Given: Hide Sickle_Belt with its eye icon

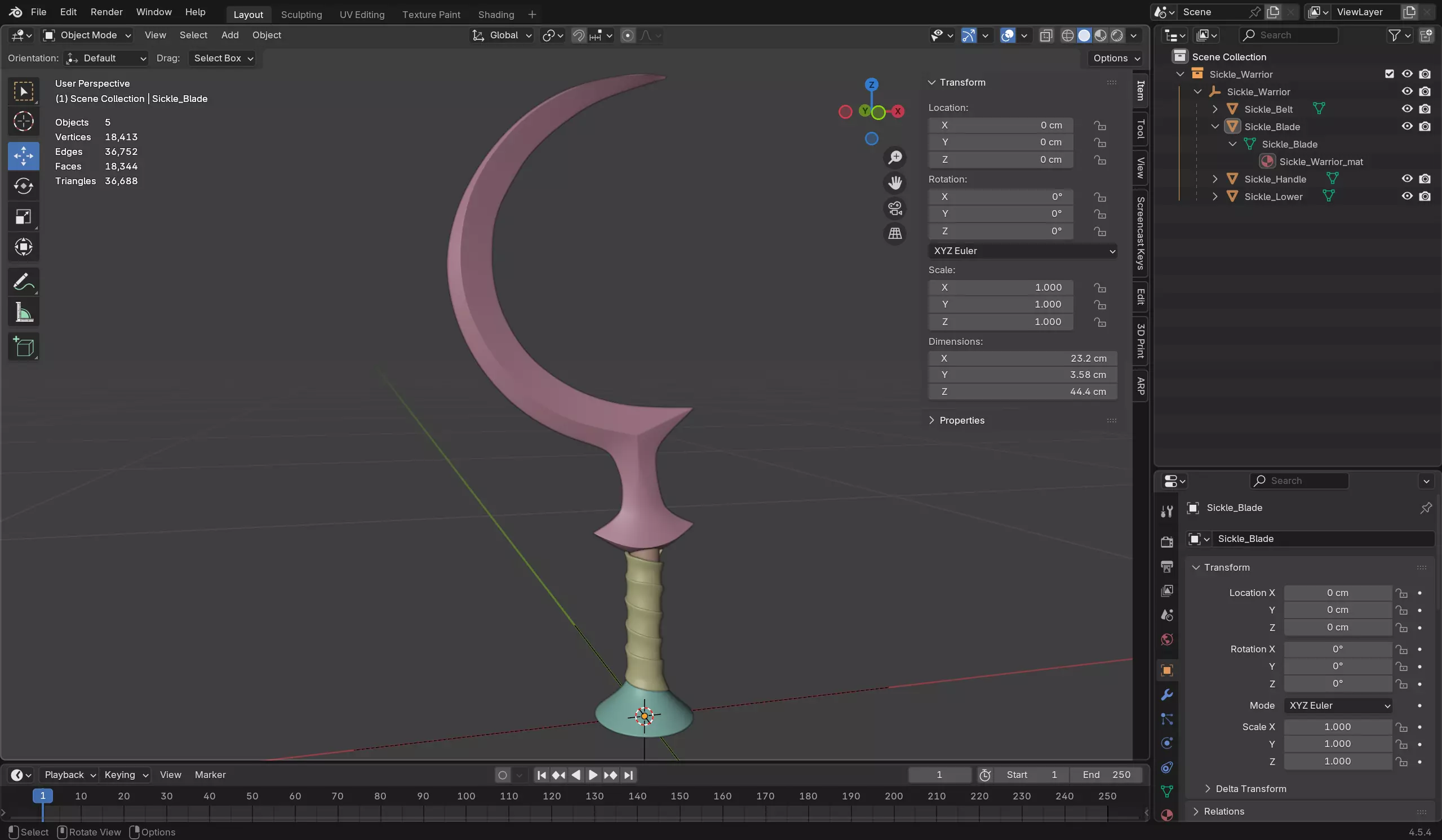Looking at the screenshot, I should click(x=1407, y=109).
